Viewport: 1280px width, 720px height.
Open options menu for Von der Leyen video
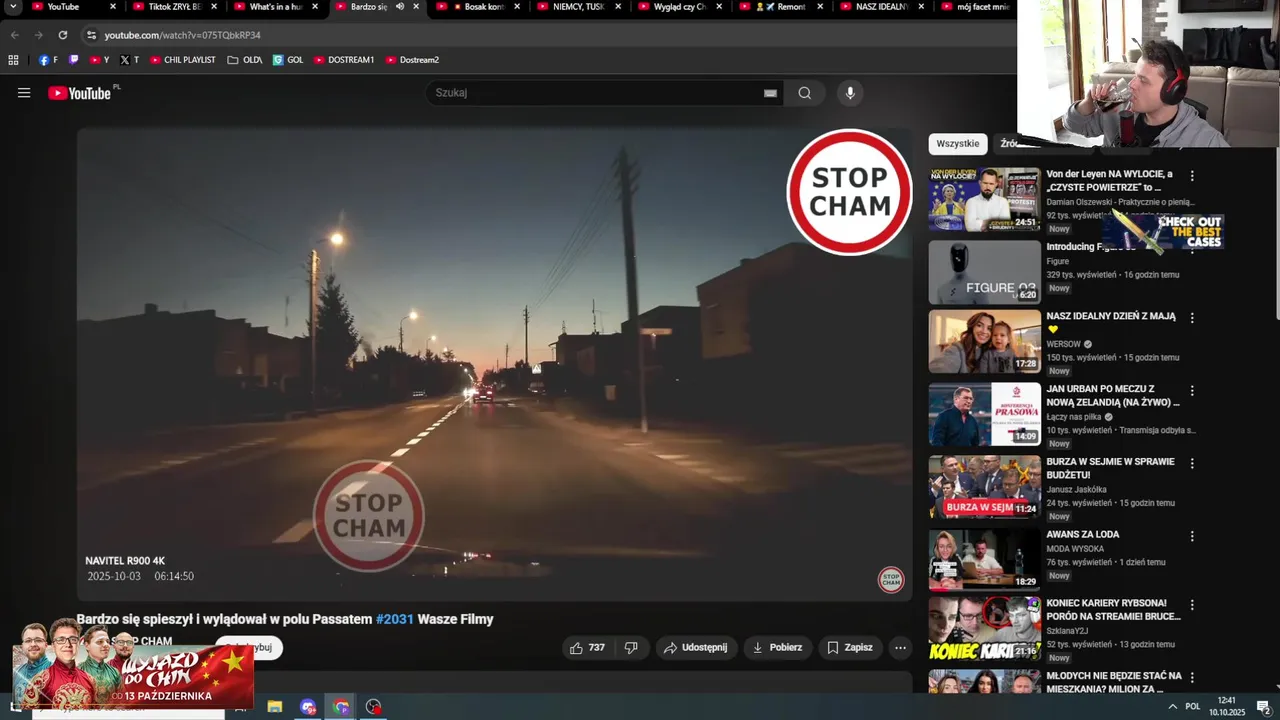(1191, 176)
